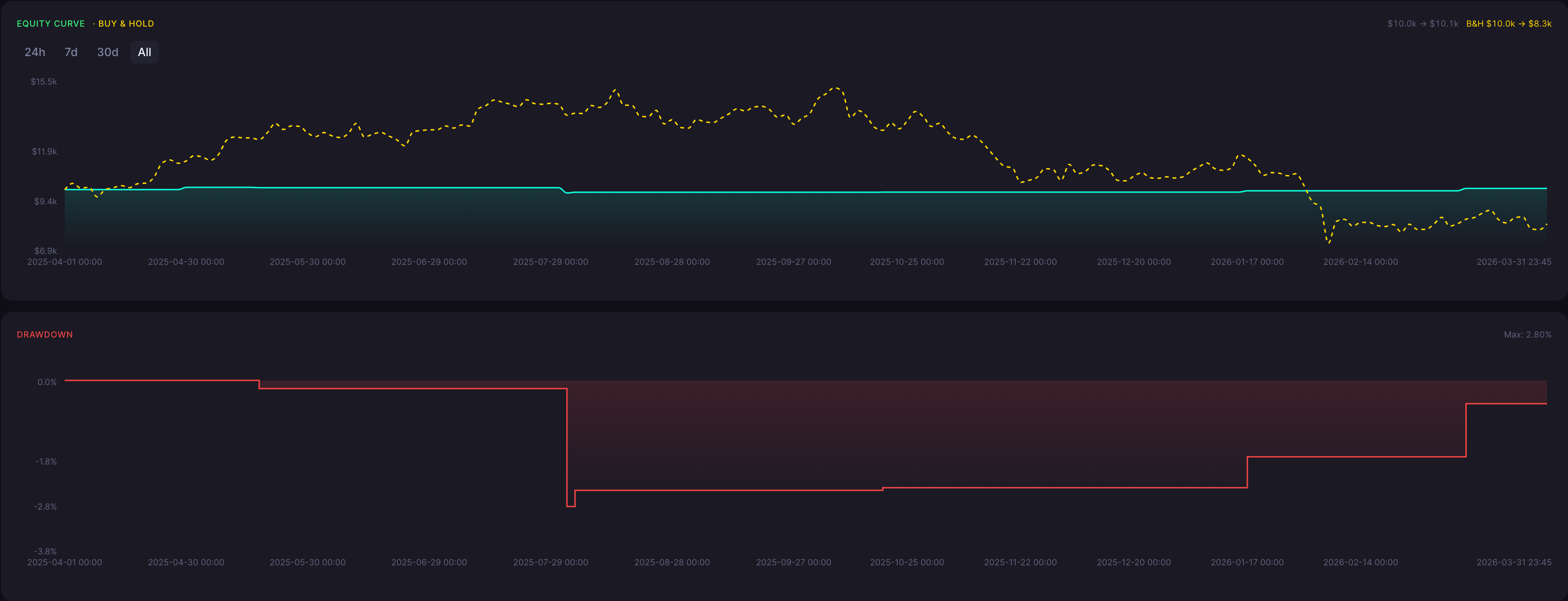Select the 7d time range tab
The height and width of the screenshot is (601, 1568).
70,52
